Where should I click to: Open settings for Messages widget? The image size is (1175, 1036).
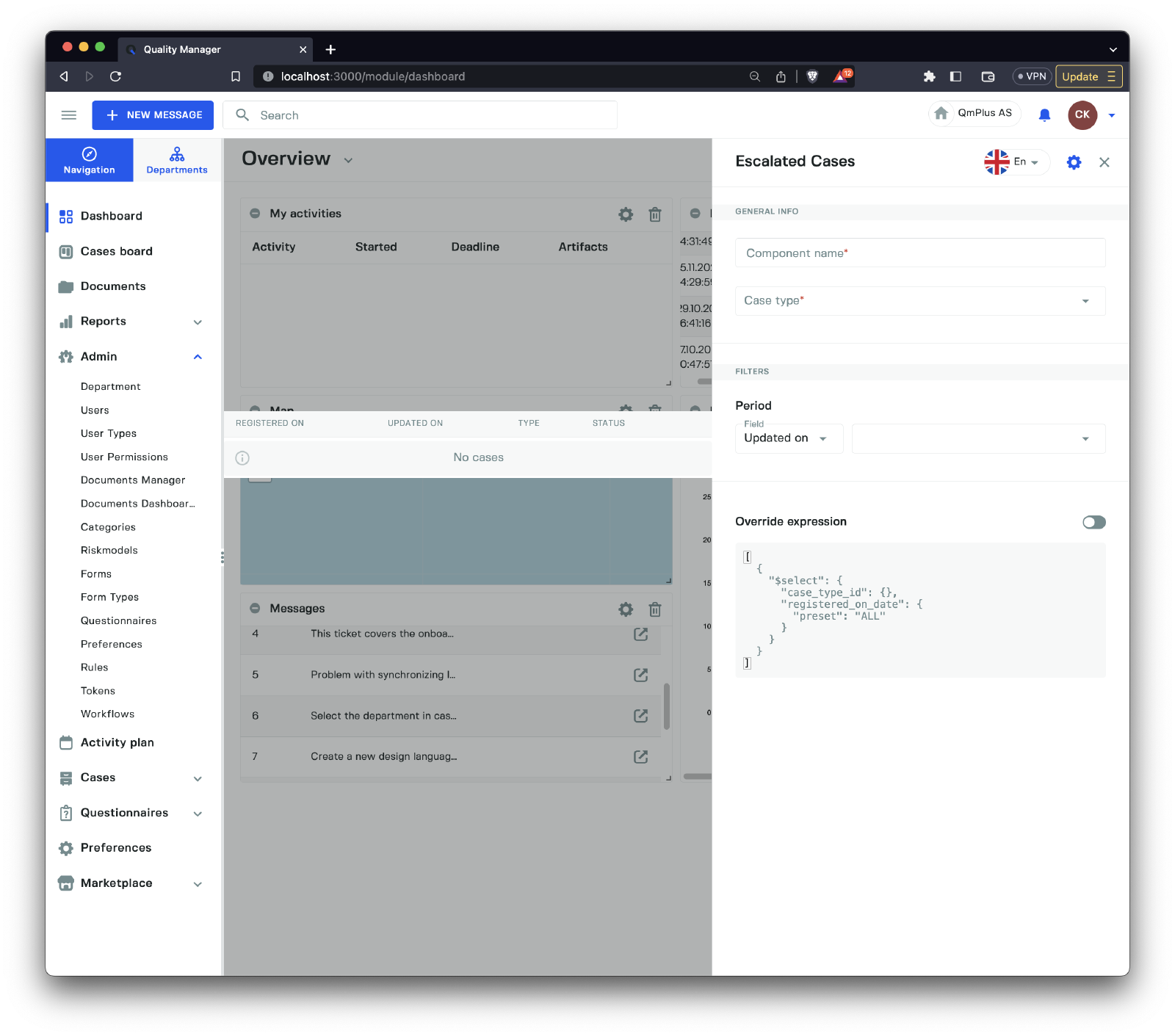(626, 609)
